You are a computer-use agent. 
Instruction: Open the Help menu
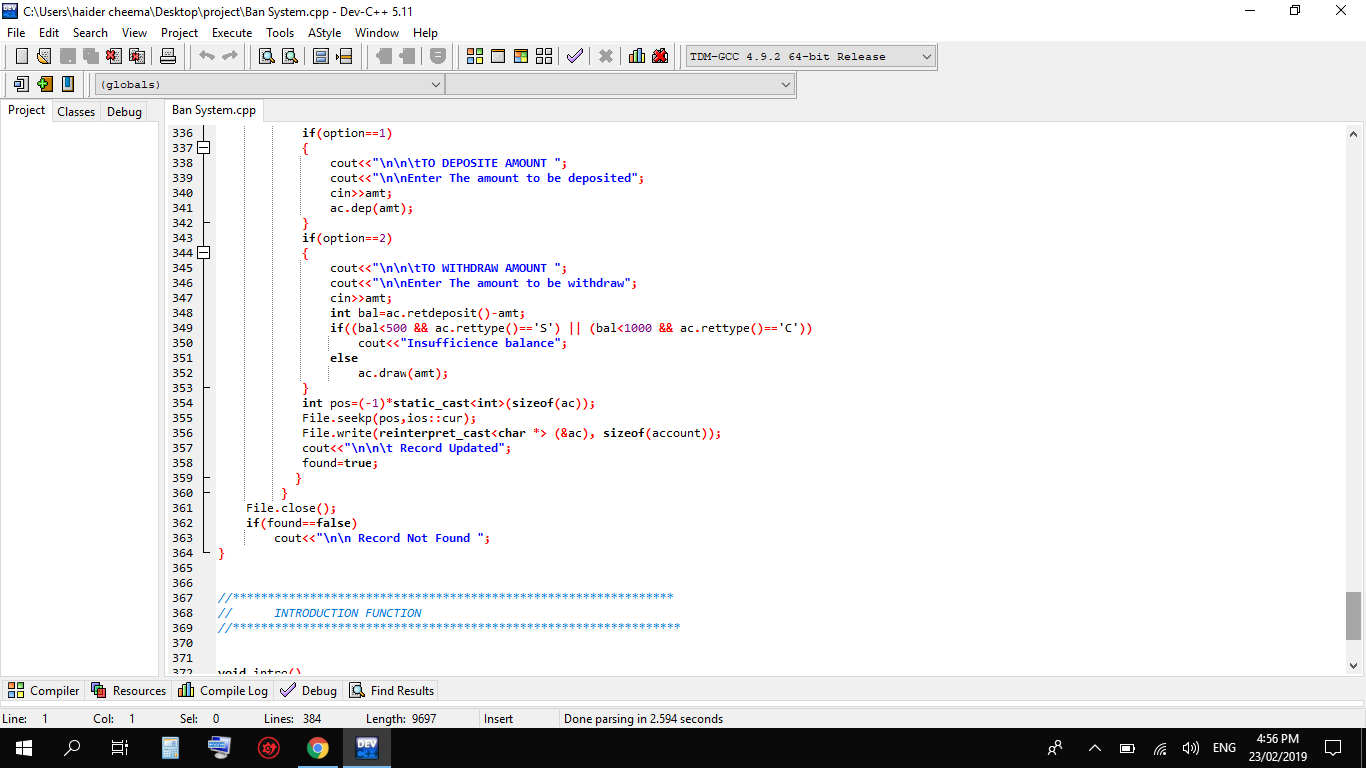[426, 32]
